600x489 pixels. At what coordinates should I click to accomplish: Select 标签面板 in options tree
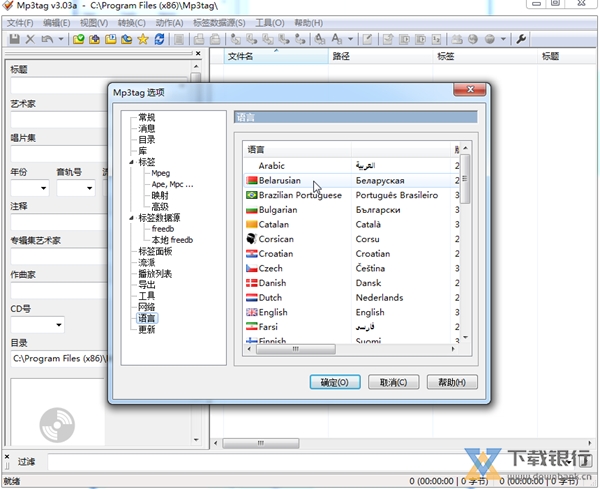pos(155,251)
